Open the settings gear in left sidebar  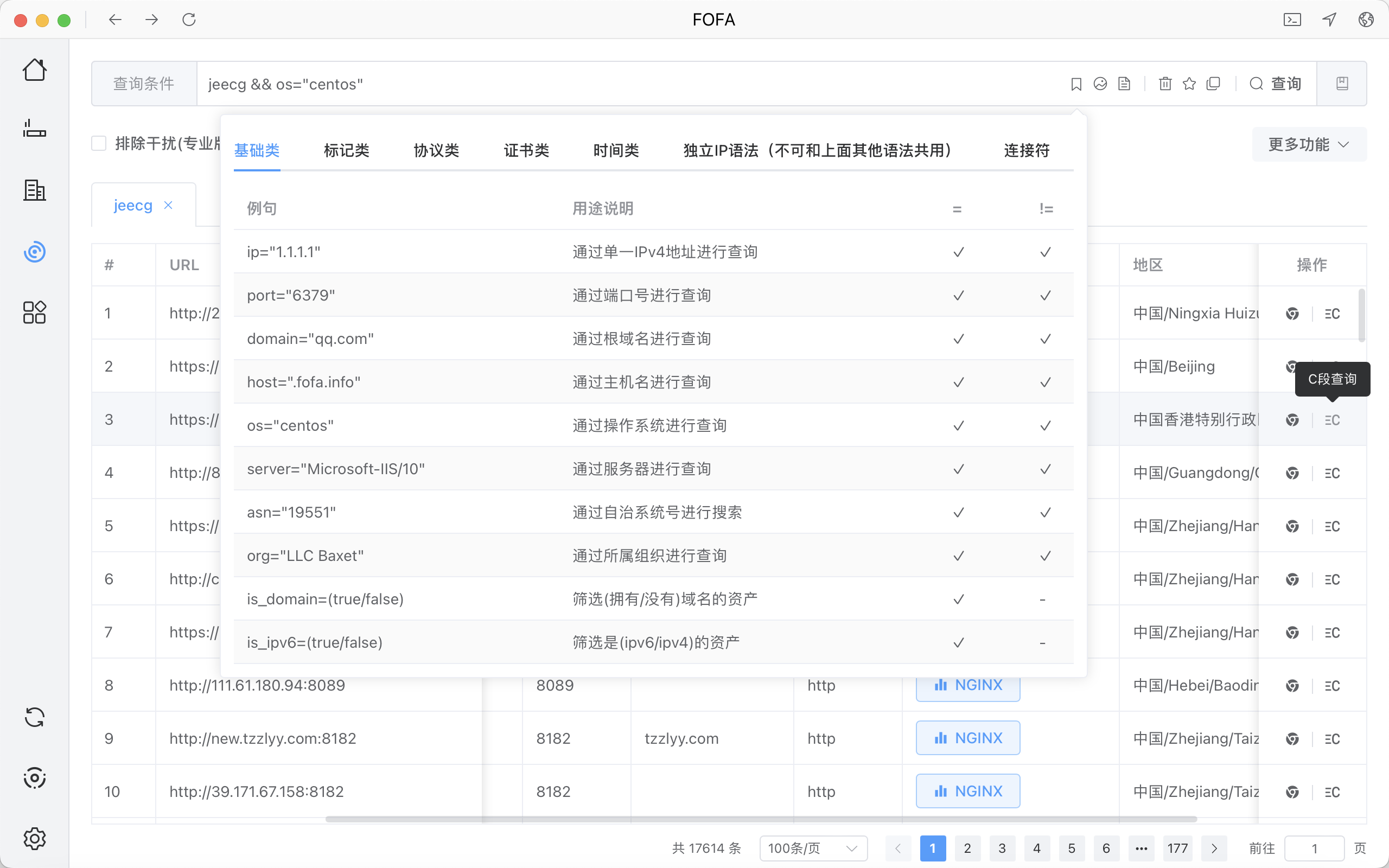pyautogui.click(x=34, y=838)
